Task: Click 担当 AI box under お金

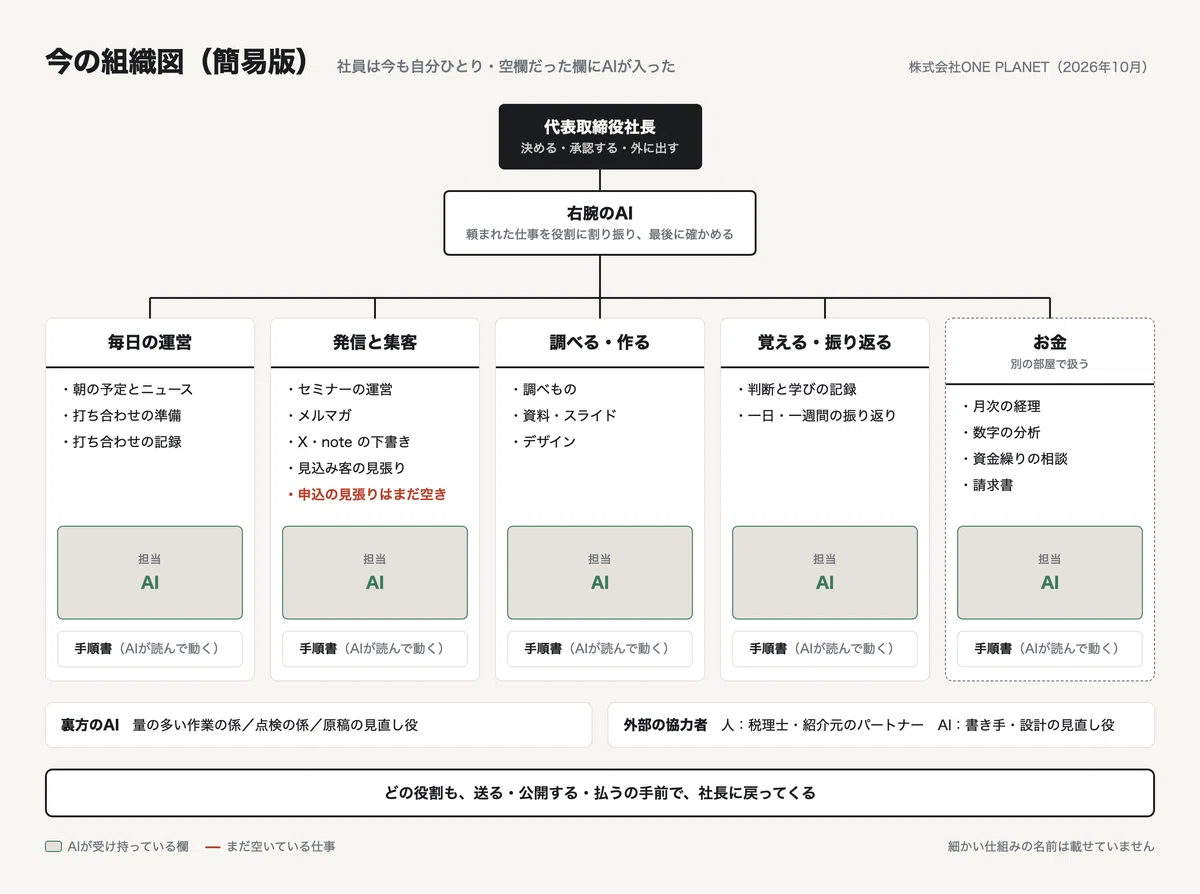Action: coord(1050,573)
